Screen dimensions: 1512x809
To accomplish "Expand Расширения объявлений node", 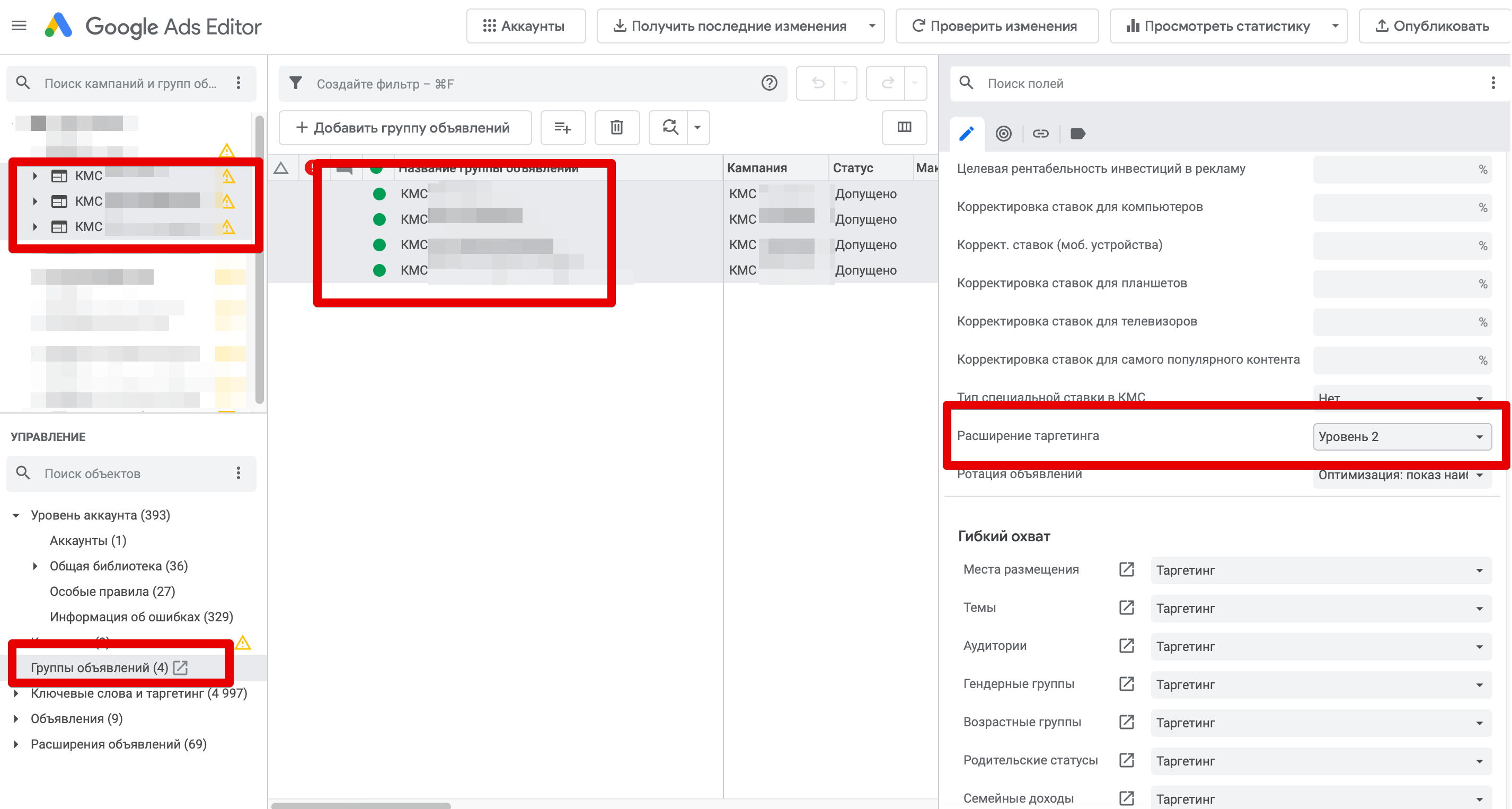I will pyautogui.click(x=16, y=744).
